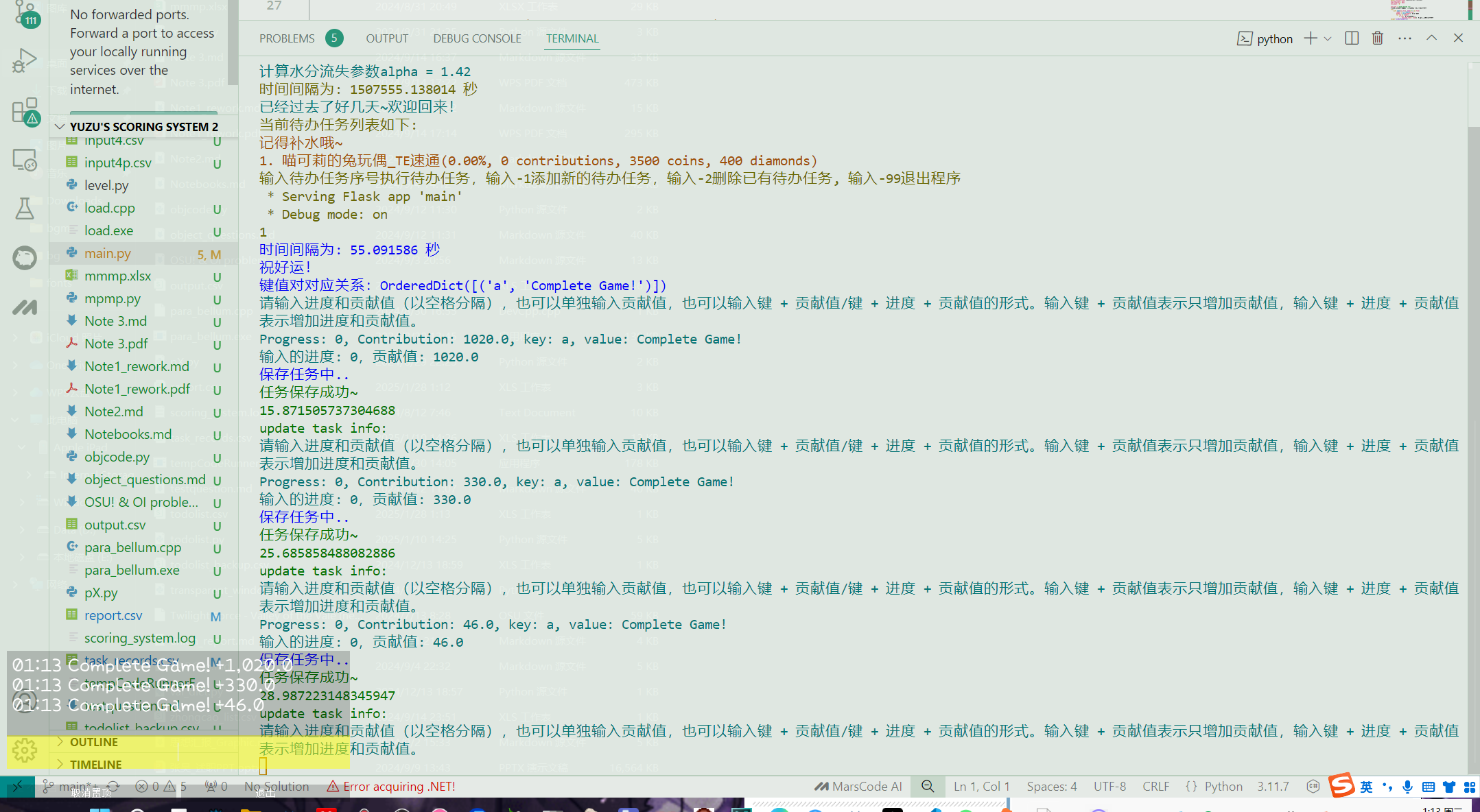Open main.py in the file explorer
This screenshot has width=1480, height=812.
(108, 253)
